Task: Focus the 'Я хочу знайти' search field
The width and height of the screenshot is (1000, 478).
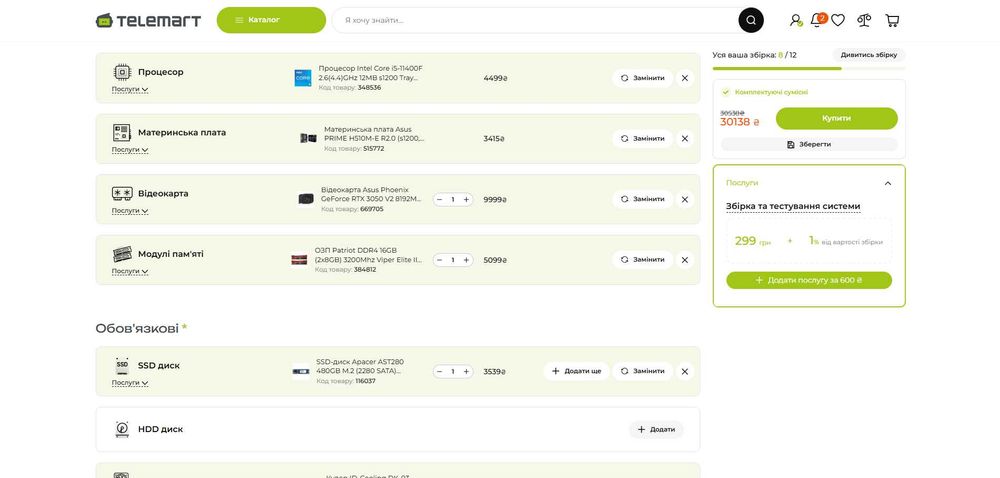Action: pyautogui.click(x=536, y=20)
